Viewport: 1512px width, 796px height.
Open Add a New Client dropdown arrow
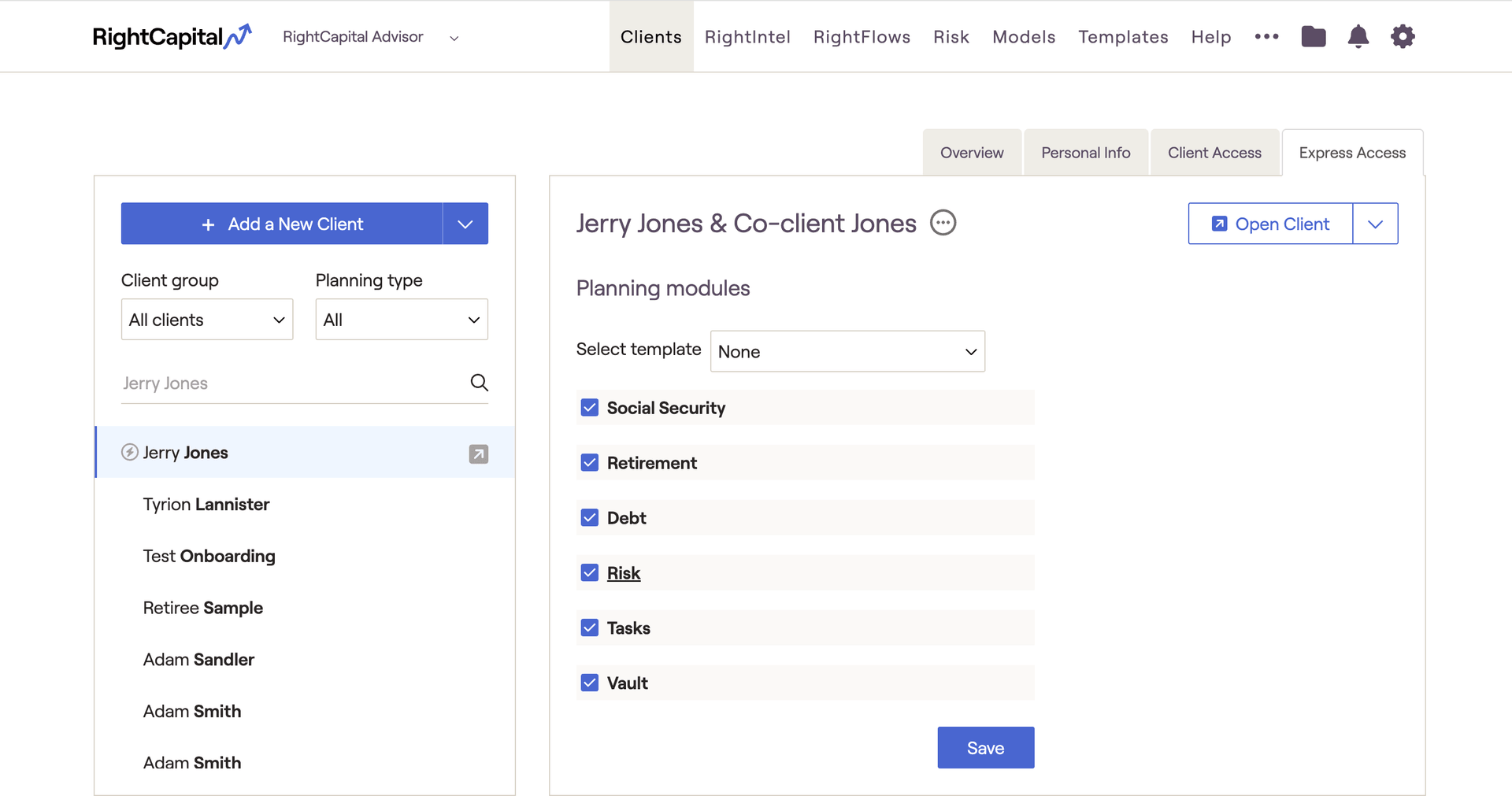point(465,224)
